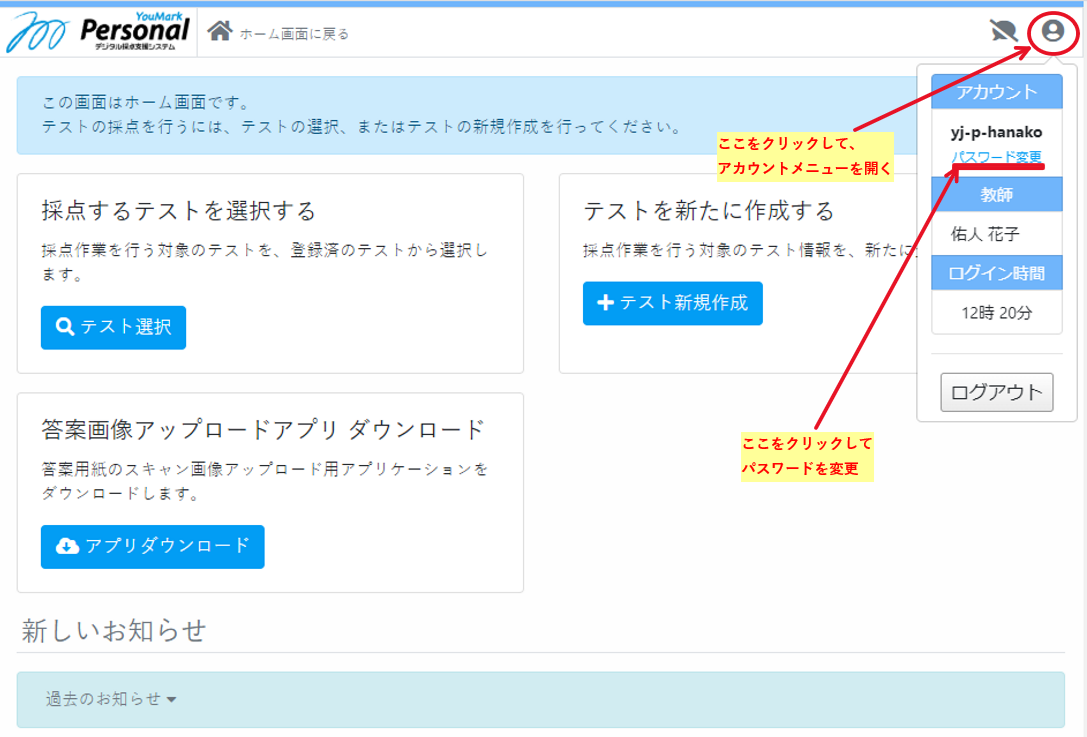Viewport: 1087px width, 737px height.
Task: Click the 教師 section header
Action: point(996,194)
